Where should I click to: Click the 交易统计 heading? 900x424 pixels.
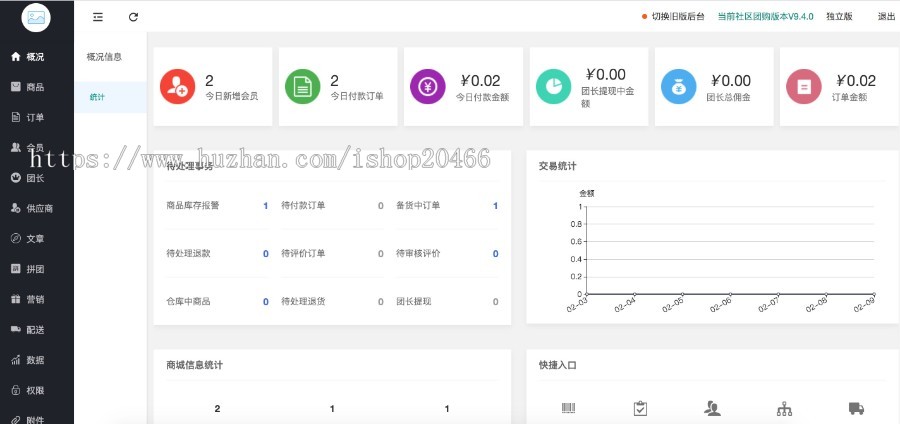click(557, 166)
